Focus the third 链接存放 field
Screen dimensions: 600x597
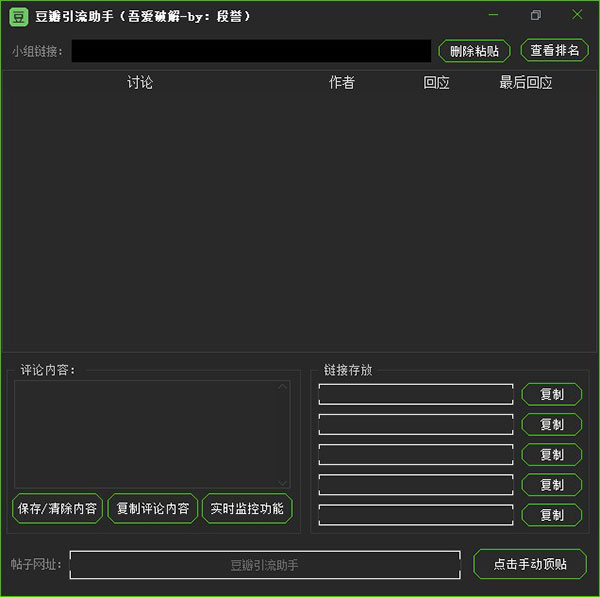[x=416, y=455]
